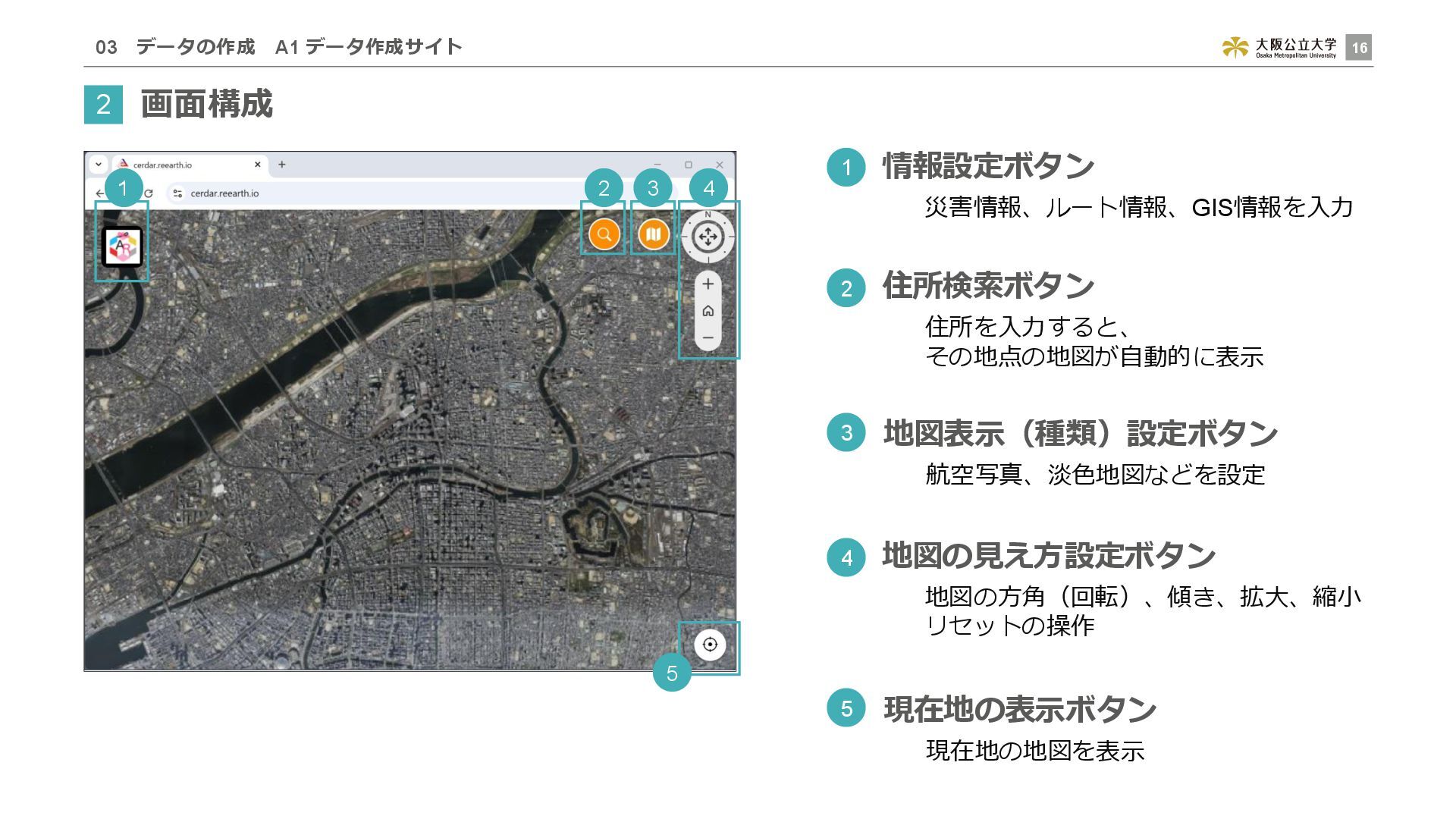
Task: Click the heading 地図の見え方設定ボタン
Action: [1049, 556]
